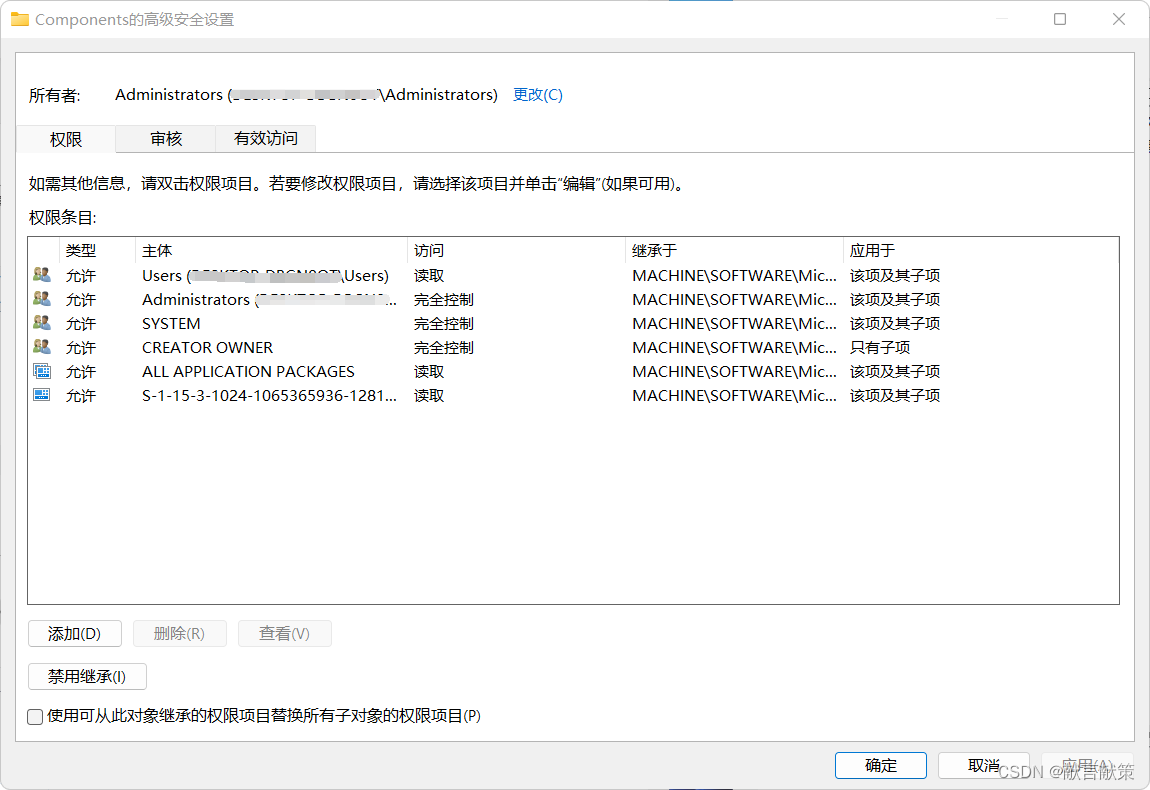The height and width of the screenshot is (790, 1150).
Task: Click the 添加(D) button
Action: (74, 633)
